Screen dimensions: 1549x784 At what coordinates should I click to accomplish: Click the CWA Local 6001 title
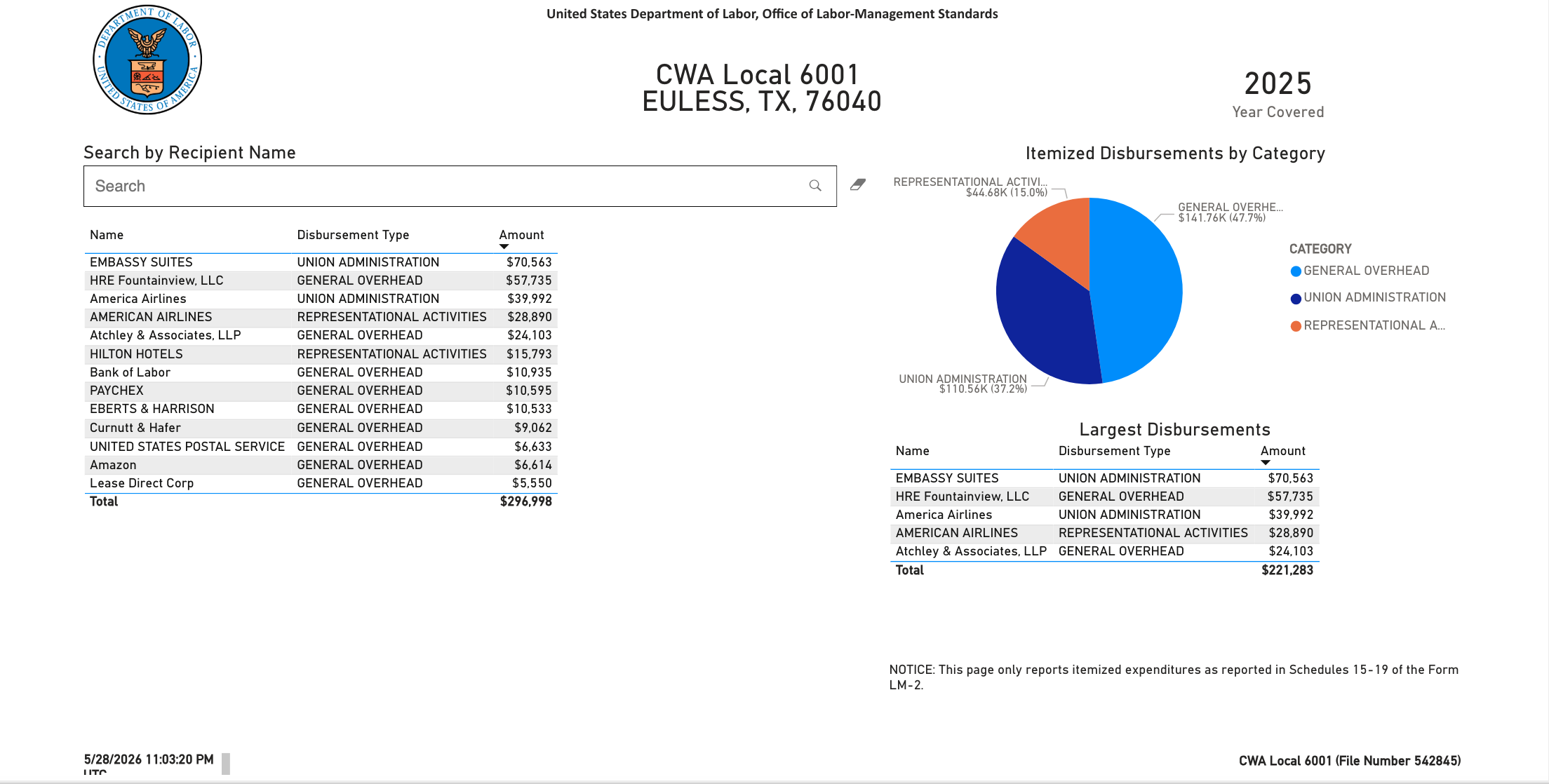757,74
